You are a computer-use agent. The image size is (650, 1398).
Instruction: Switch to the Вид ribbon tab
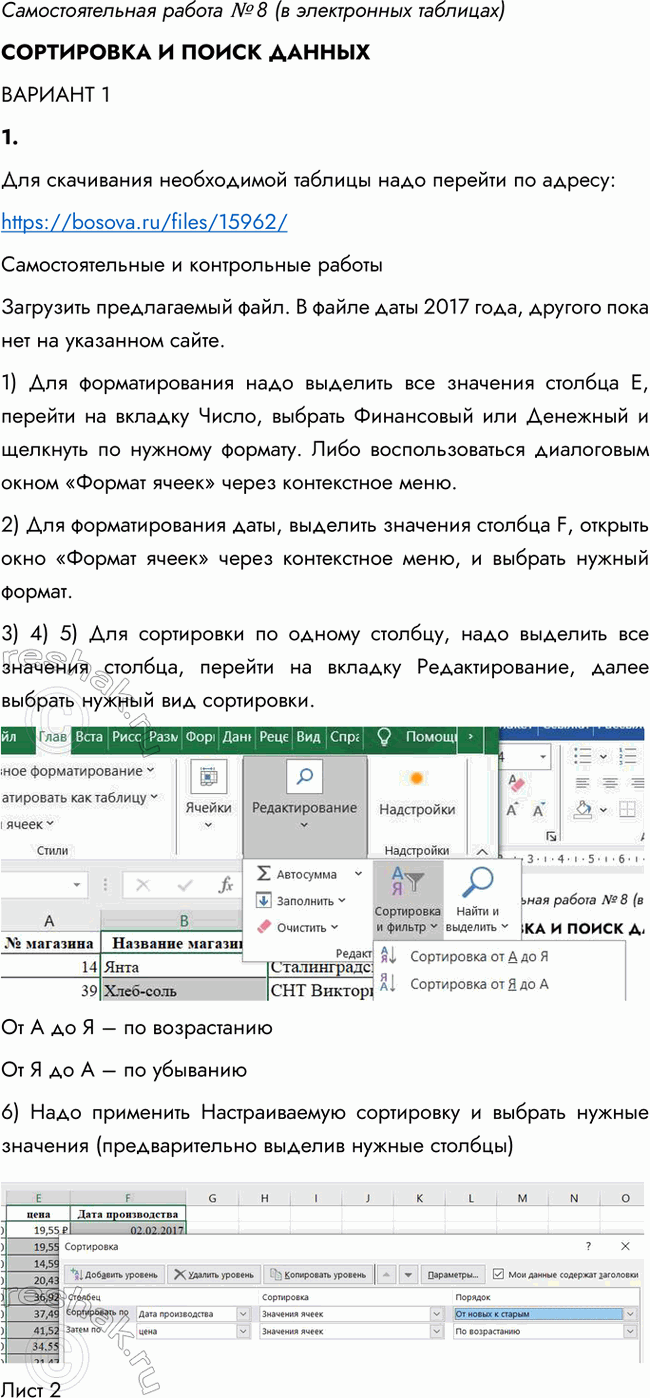(309, 737)
